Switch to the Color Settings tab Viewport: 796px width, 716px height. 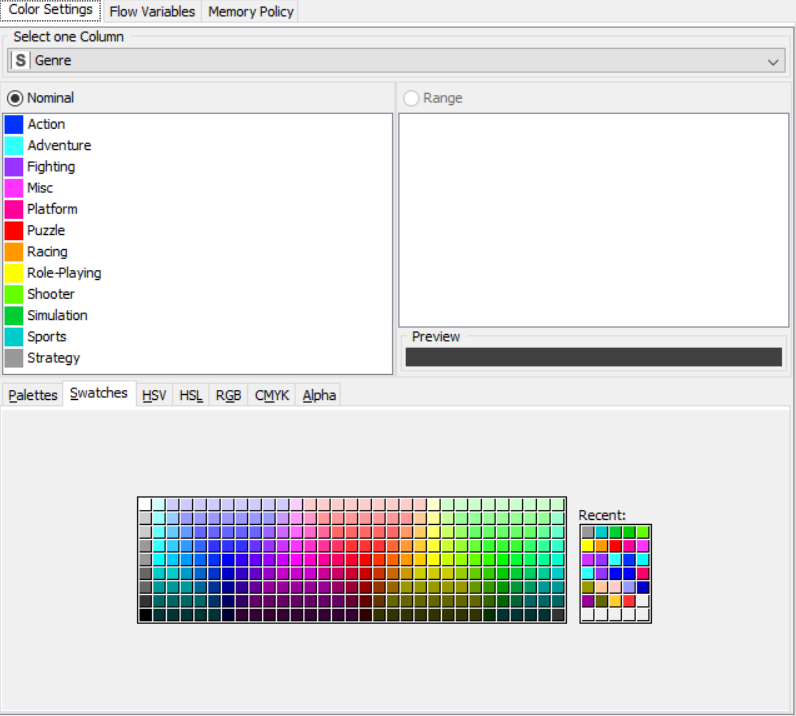coord(50,10)
